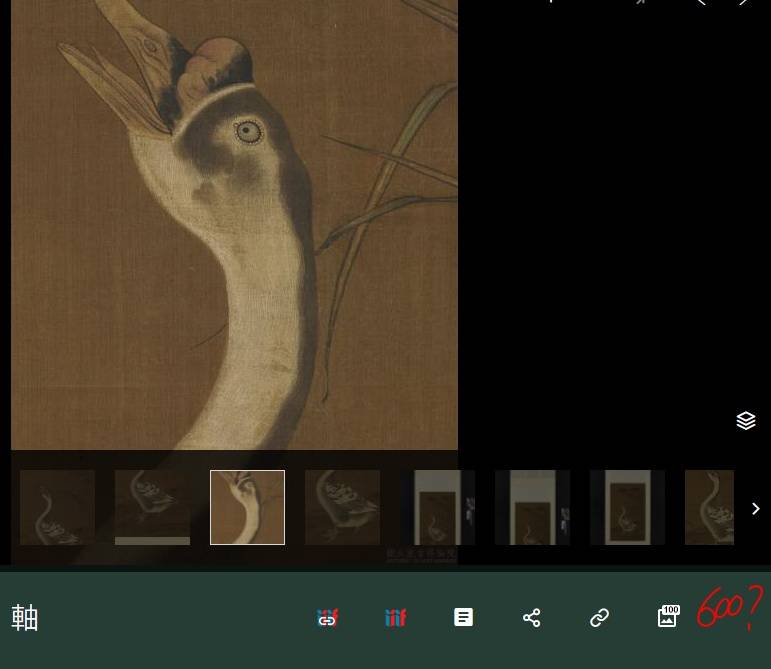Click the title text 軸

[25, 618]
